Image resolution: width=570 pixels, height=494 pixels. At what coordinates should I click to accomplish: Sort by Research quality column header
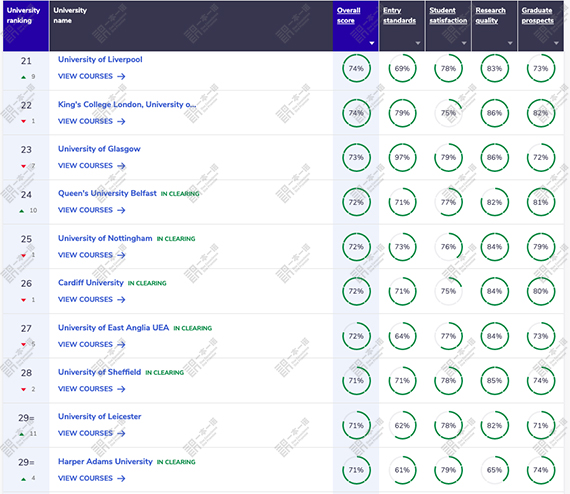(x=490, y=15)
